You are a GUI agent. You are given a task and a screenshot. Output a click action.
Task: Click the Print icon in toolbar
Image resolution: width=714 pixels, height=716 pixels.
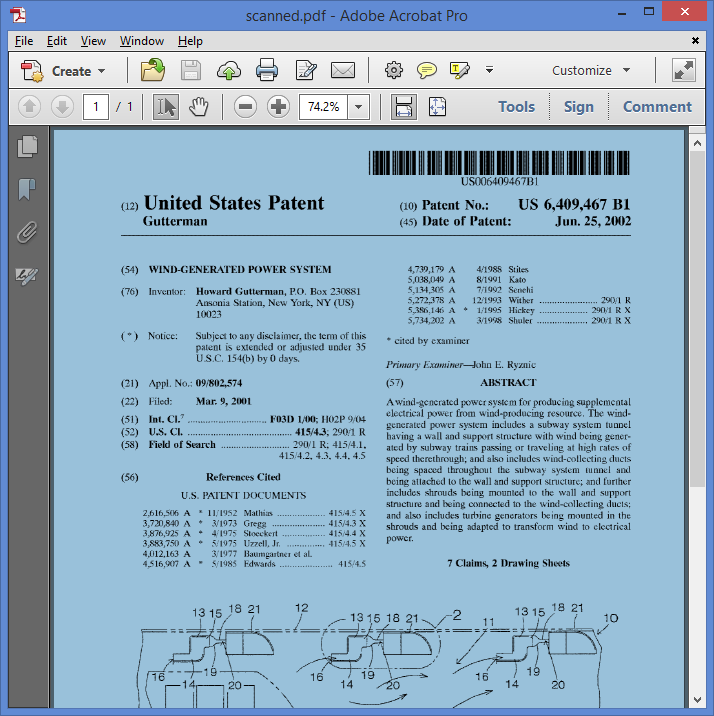coord(267,71)
